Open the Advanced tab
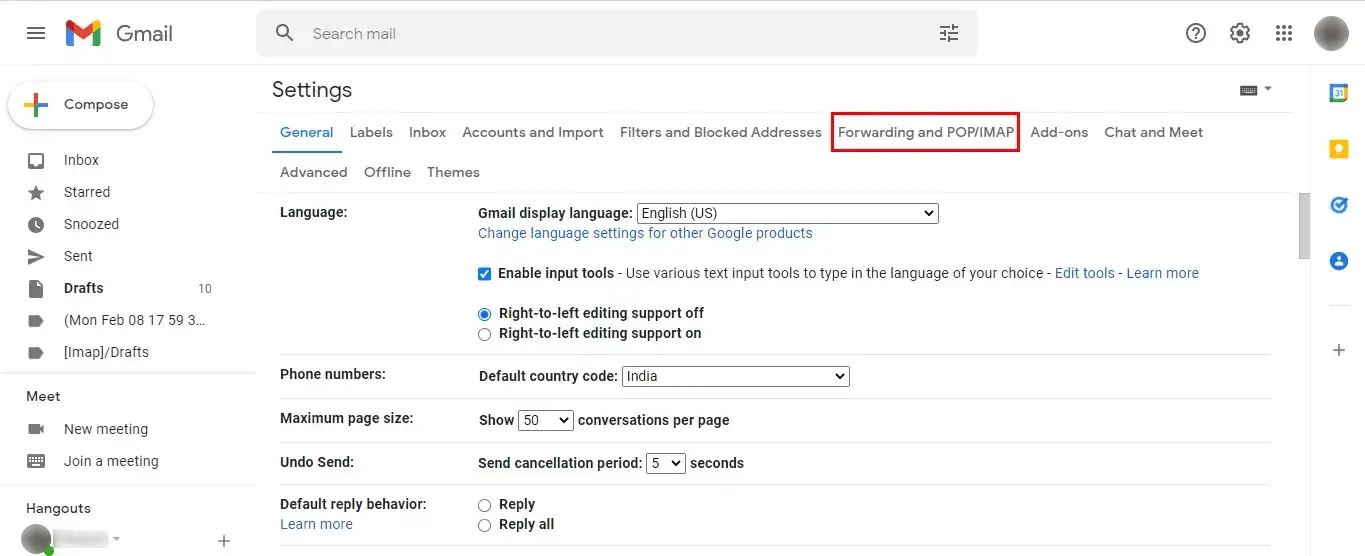This screenshot has height=556, width=1365. click(x=314, y=172)
